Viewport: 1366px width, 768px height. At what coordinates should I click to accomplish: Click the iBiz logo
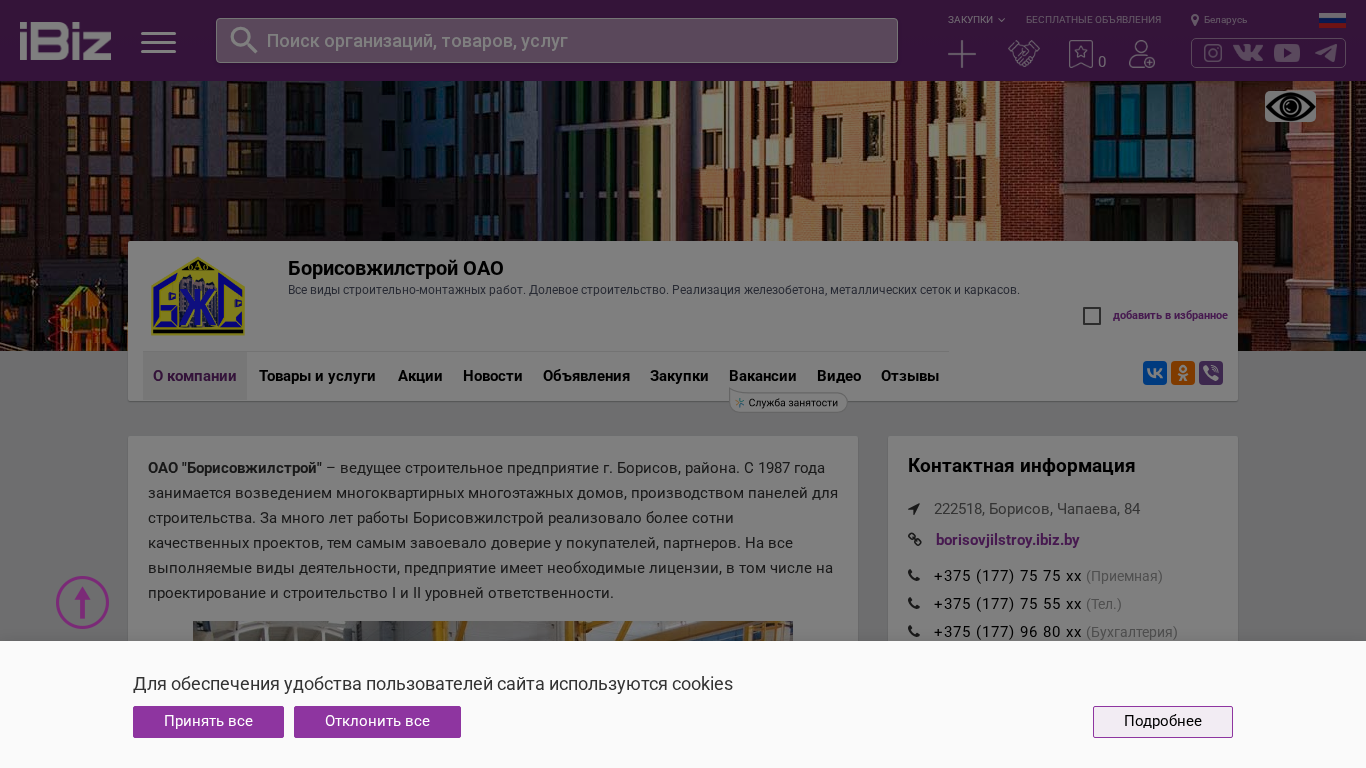pyautogui.click(x=65, y=41)
